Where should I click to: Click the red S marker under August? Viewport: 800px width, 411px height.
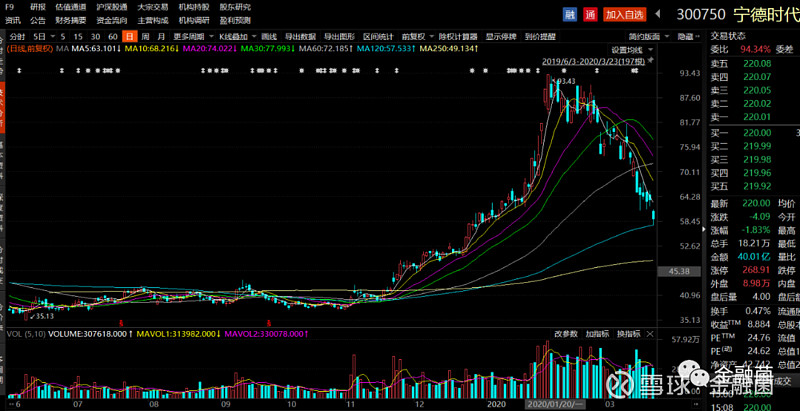pos(121,323)
